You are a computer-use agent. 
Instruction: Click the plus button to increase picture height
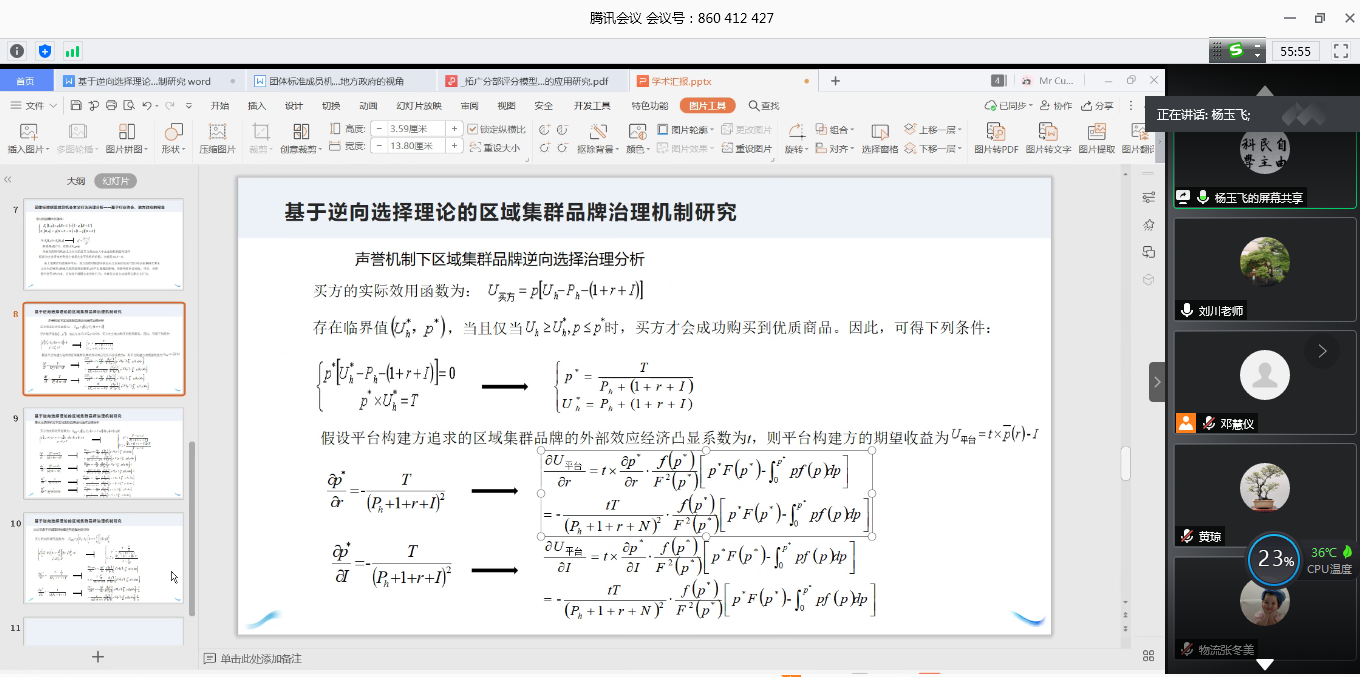[x=455, y=129]
